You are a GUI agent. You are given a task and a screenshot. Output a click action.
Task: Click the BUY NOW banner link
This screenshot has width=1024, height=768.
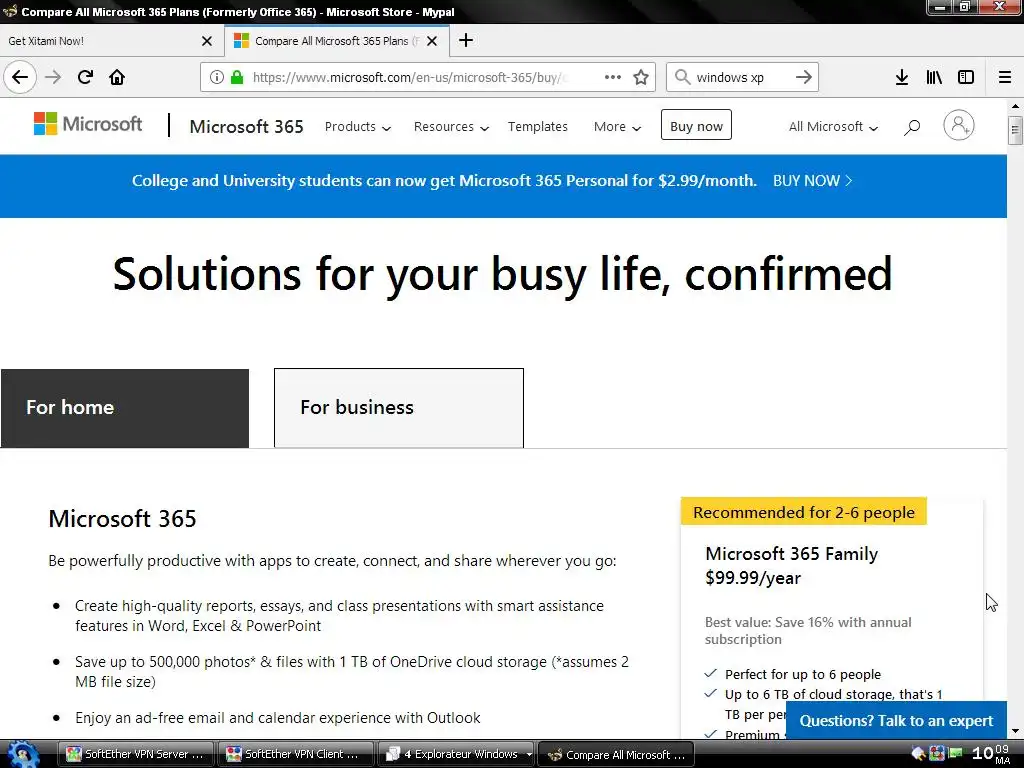(812, 181)
